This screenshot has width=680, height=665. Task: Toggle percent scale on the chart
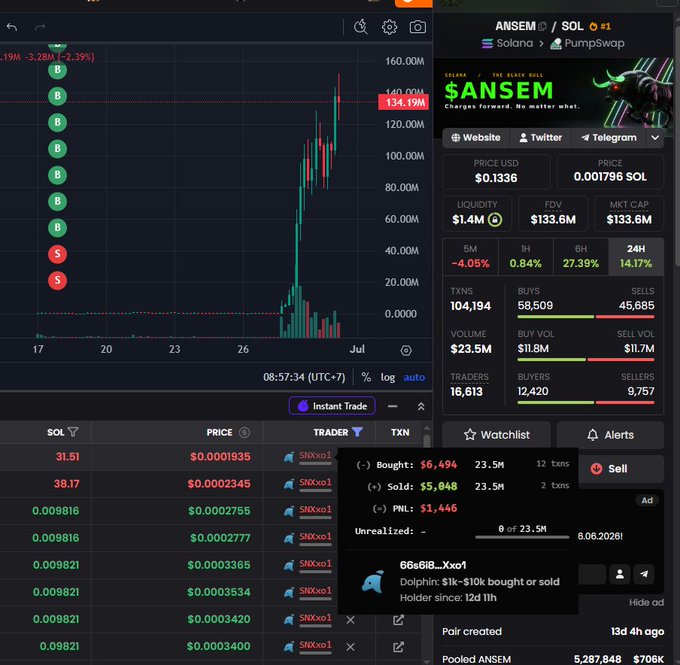pos(366,377)
